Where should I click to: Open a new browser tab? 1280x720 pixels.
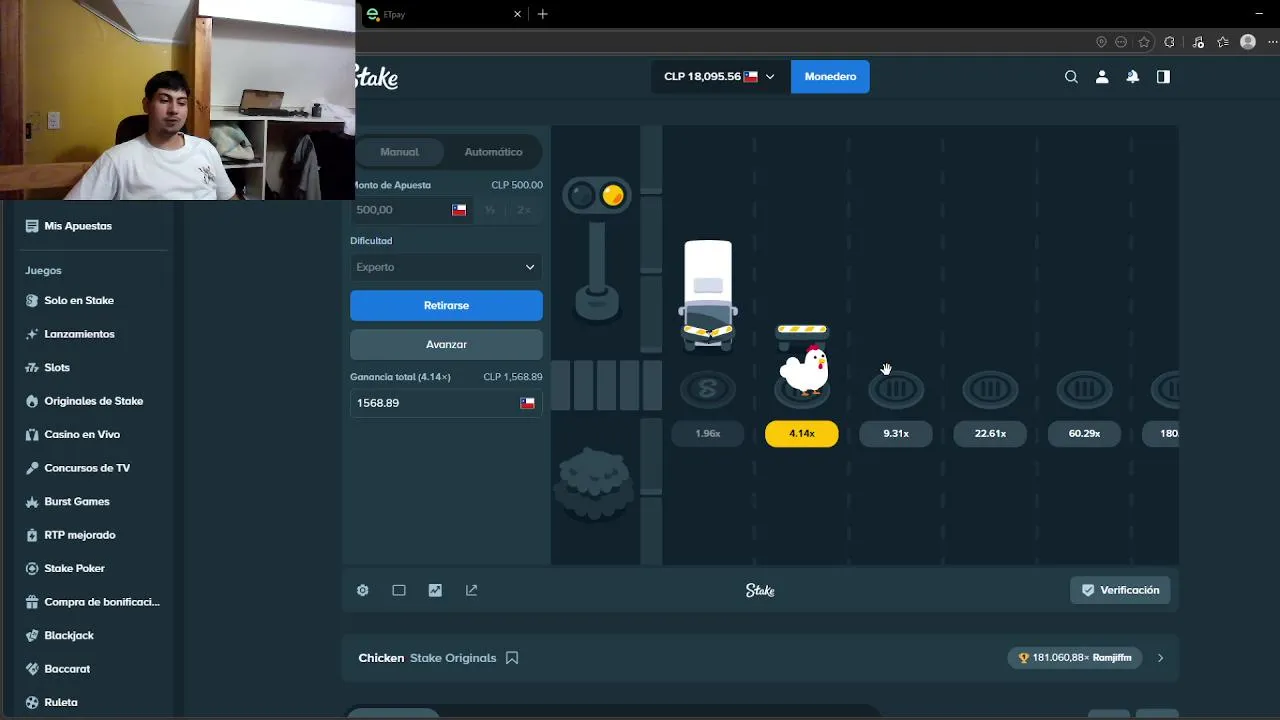tap(542, 14)
